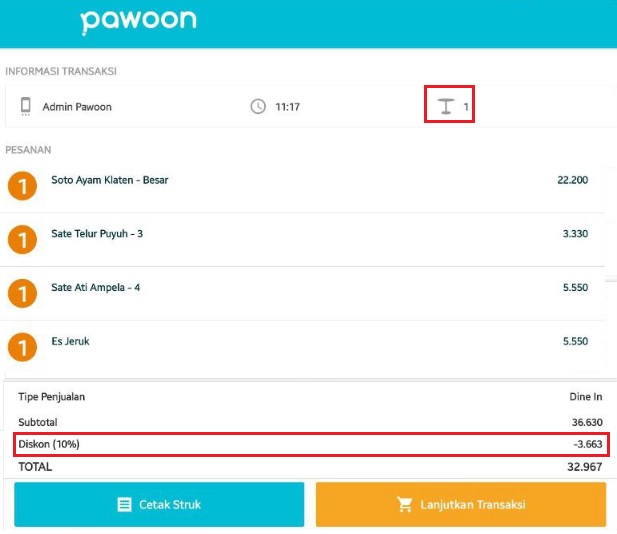Click the Admin Pawoon cashier name
This screenshot has width=617, height=534.
pos(77,107)
